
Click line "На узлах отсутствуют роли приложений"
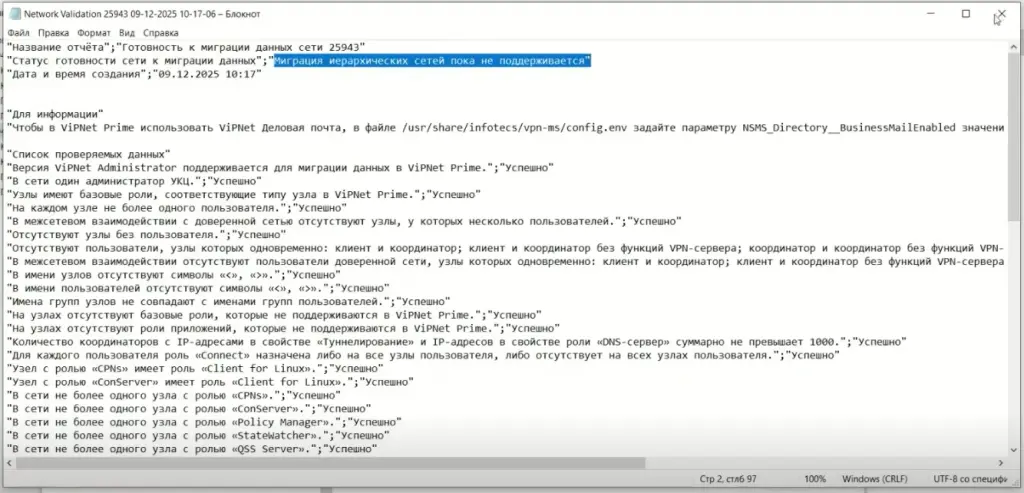point(283,328)
